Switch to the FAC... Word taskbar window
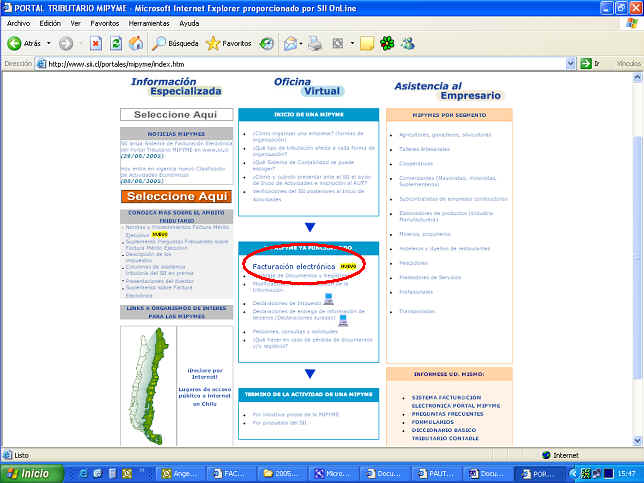Screen dimensions: 644x483 point(231,474)
